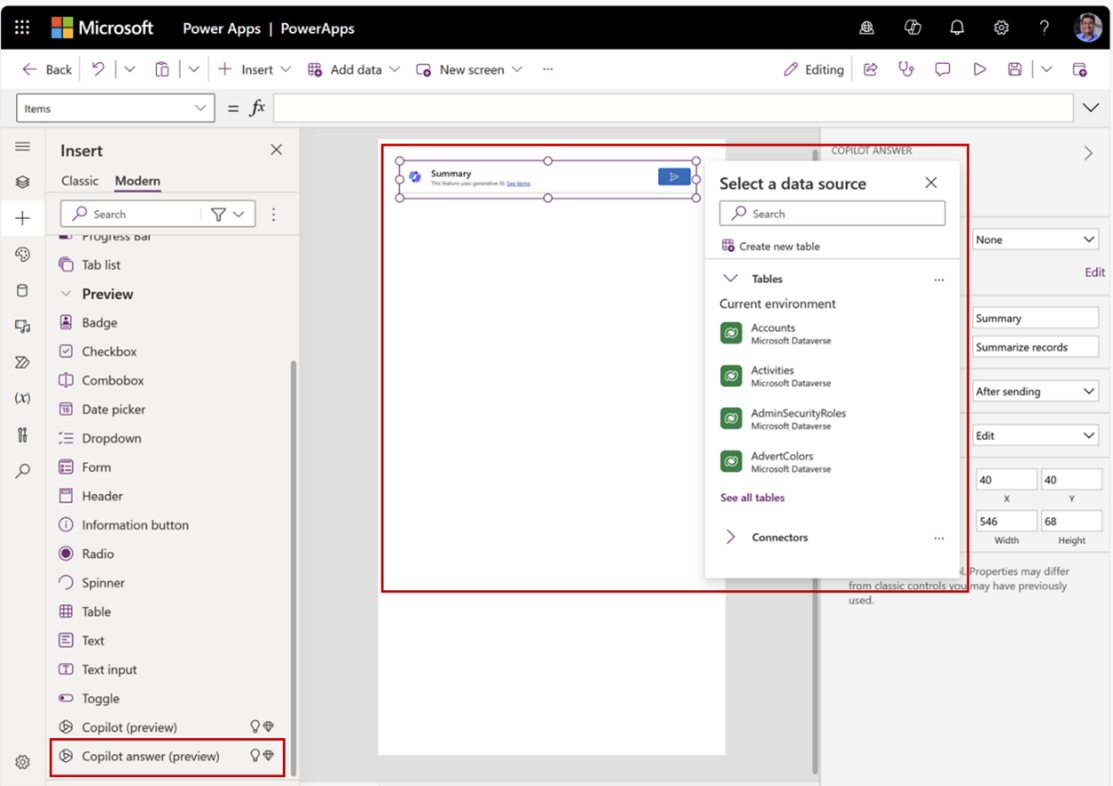Open the Data icon in left sidebar
Viewport: 1113px width, 786px height.
point(22,291)
